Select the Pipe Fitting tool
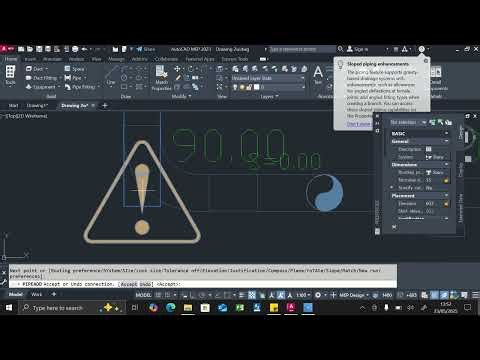Image resolution: width=480 pixels, height=360 pixels. 80,87
